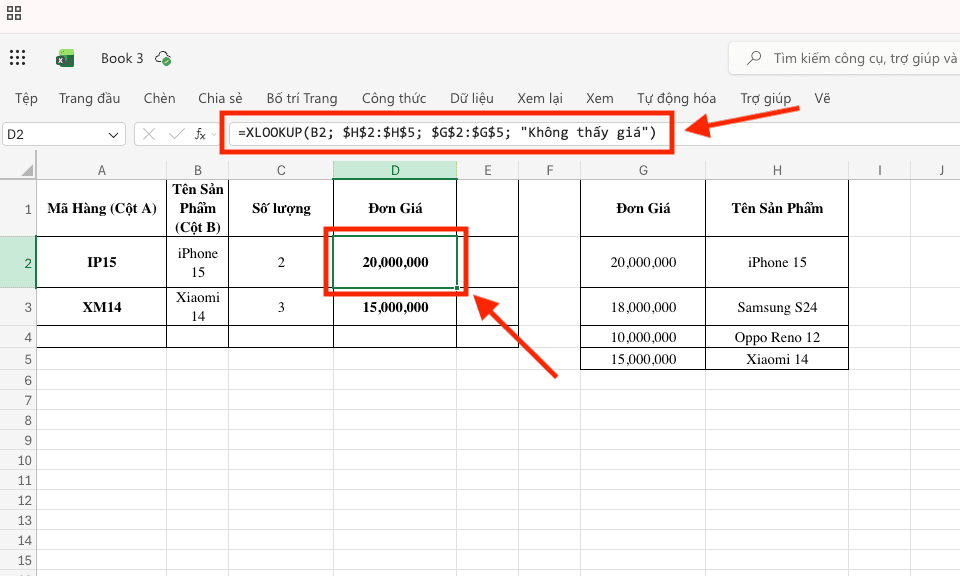Screen dimensions: 960x576
Task: Select cell with Oppo Reno 12
Action: (x=777, y=337)
